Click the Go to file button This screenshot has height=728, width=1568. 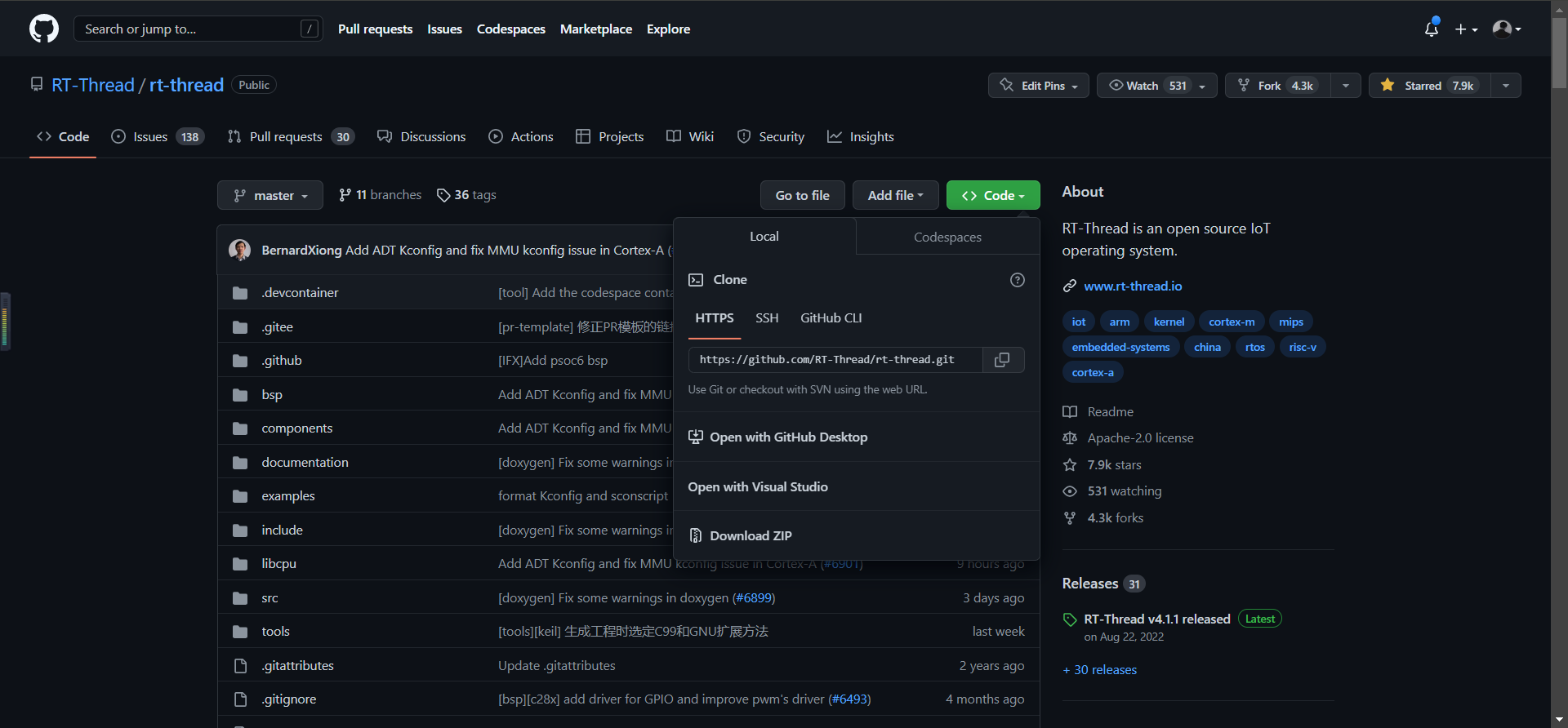[803, 195]
